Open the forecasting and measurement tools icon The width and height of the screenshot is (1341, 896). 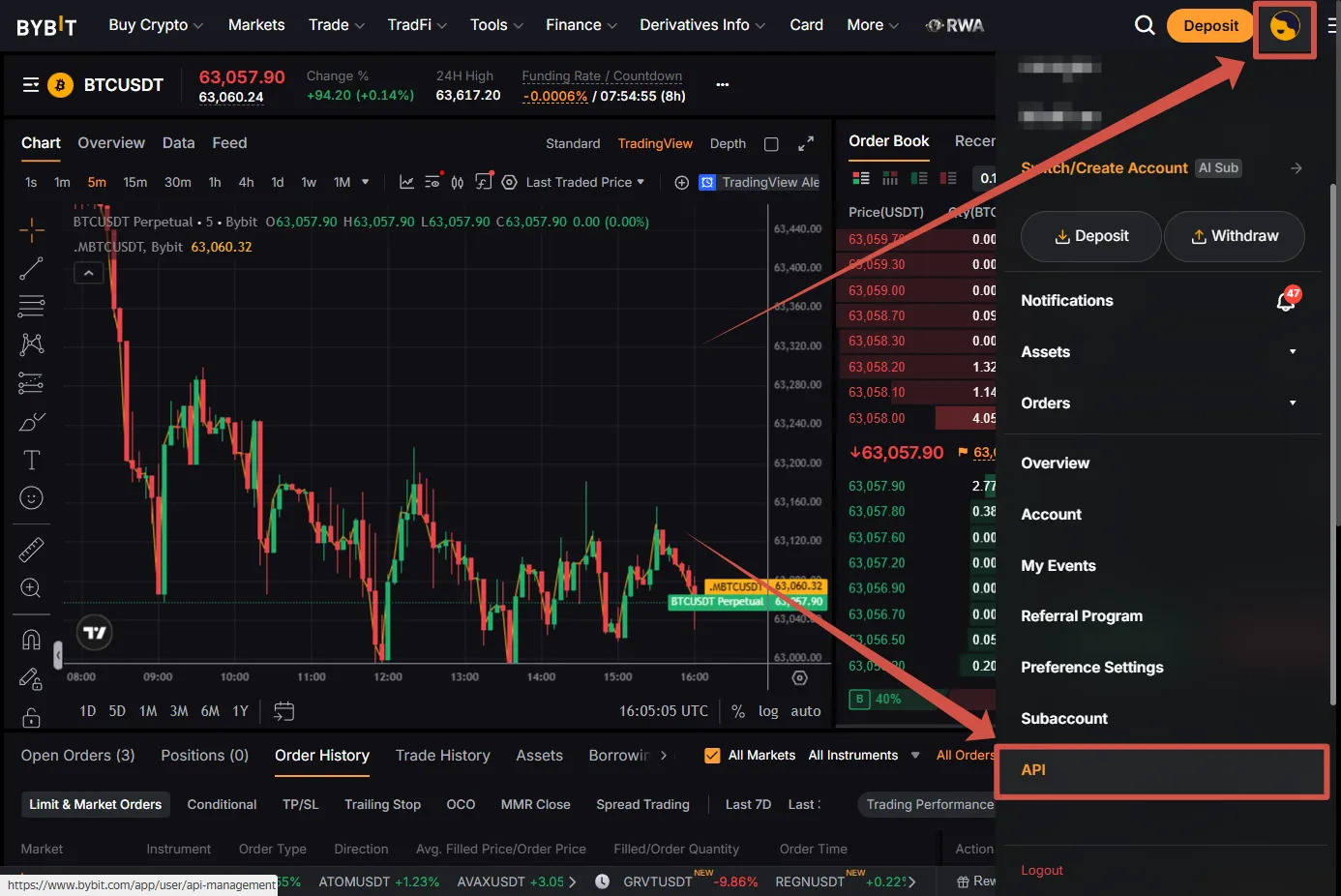(x=32, y=383)
